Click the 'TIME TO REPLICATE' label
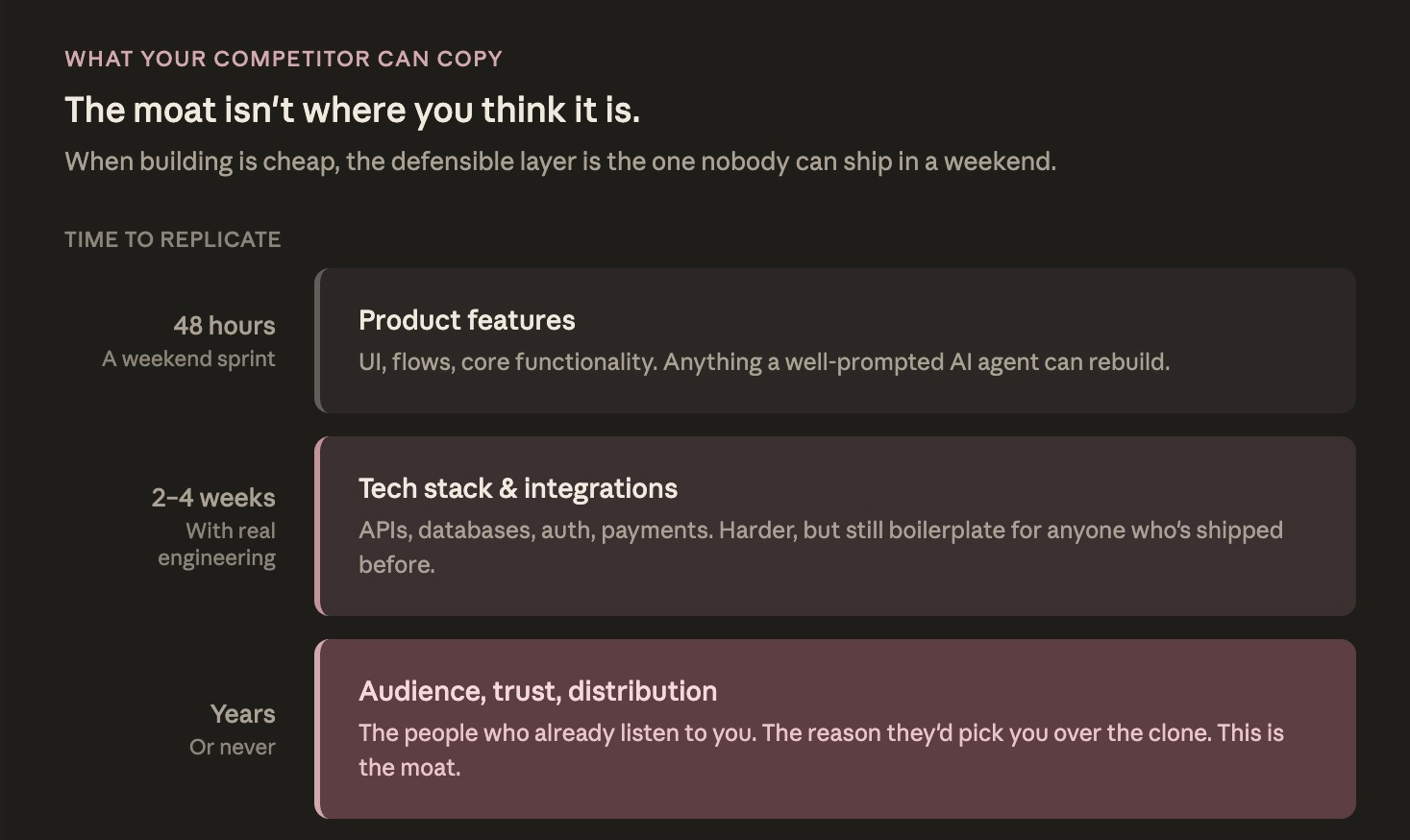Viewport: 1410px width, 840px height. 173,239
